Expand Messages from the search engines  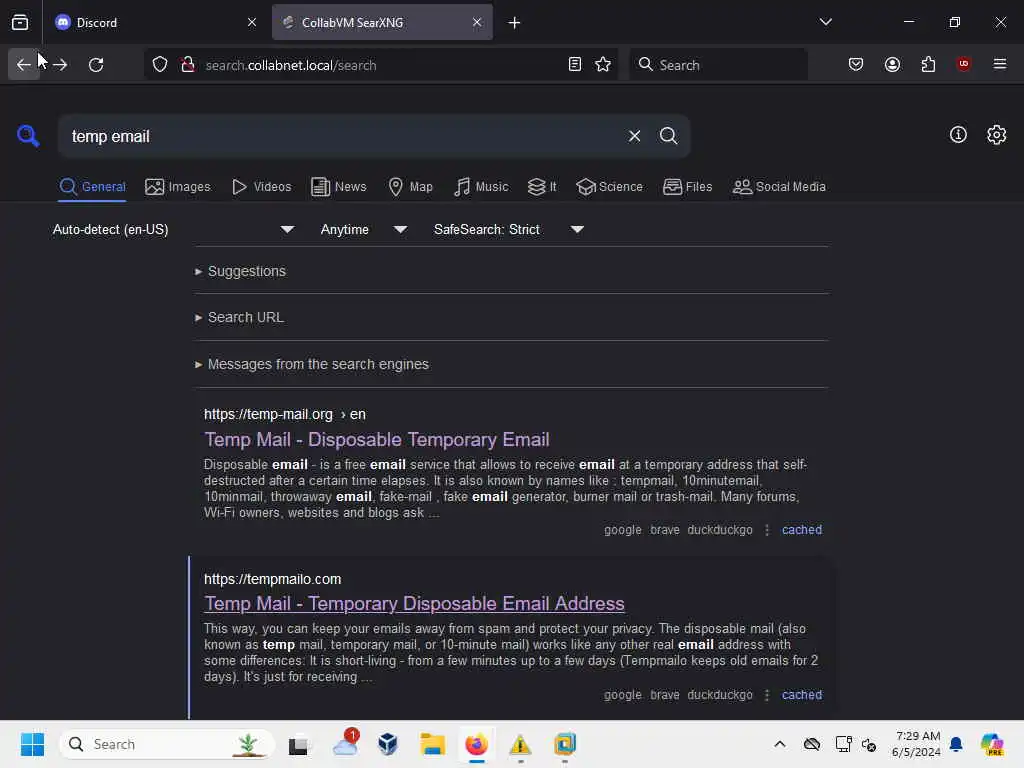[312, 364]
